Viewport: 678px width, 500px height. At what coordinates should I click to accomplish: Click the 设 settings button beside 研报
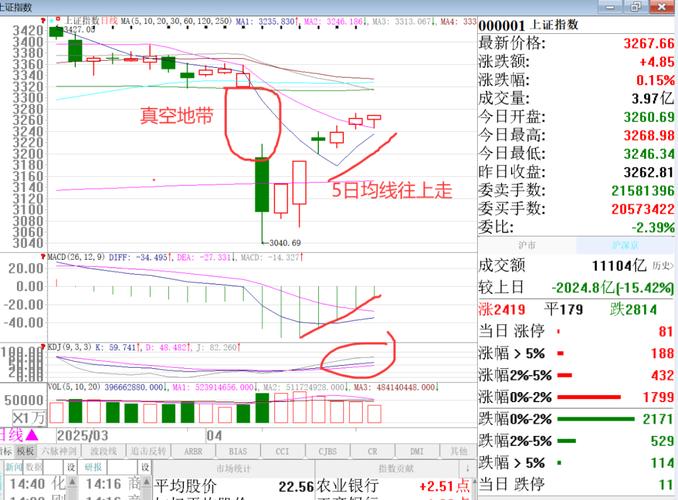[x=145, y=467]
